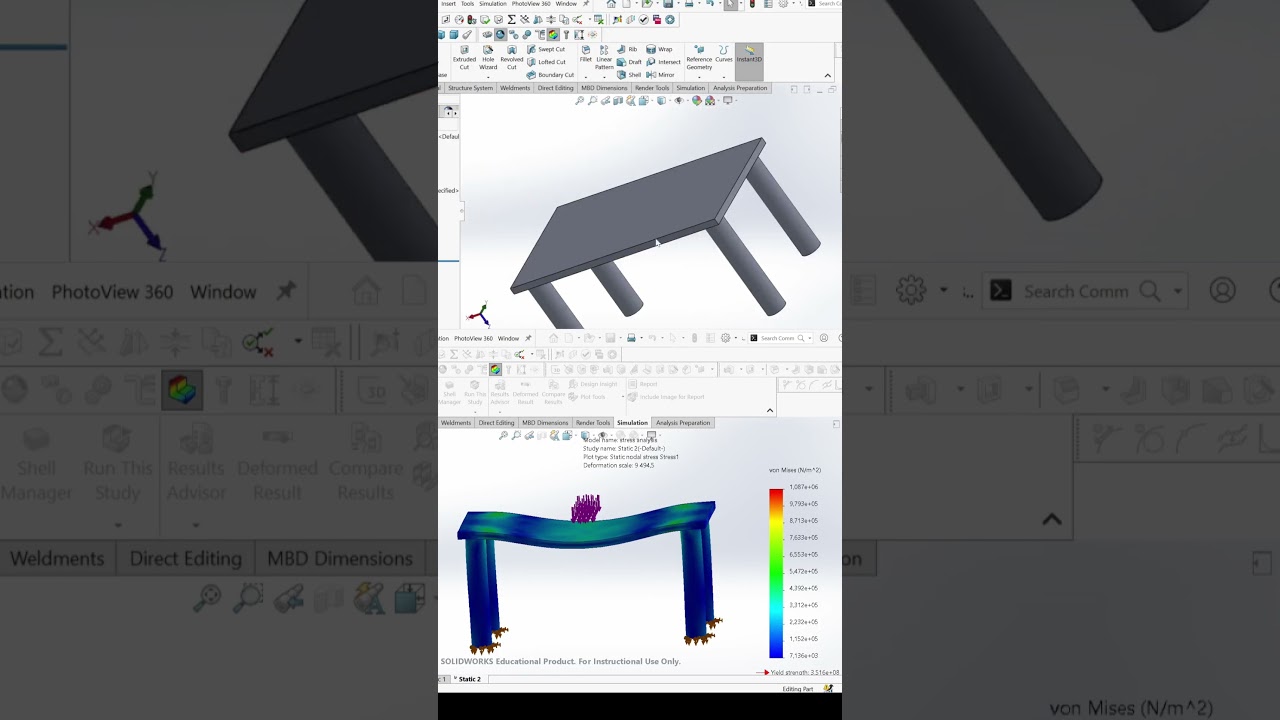Click the von Mises color legend bar
This screenshot has height=720, width=1280.
point(776,573)
